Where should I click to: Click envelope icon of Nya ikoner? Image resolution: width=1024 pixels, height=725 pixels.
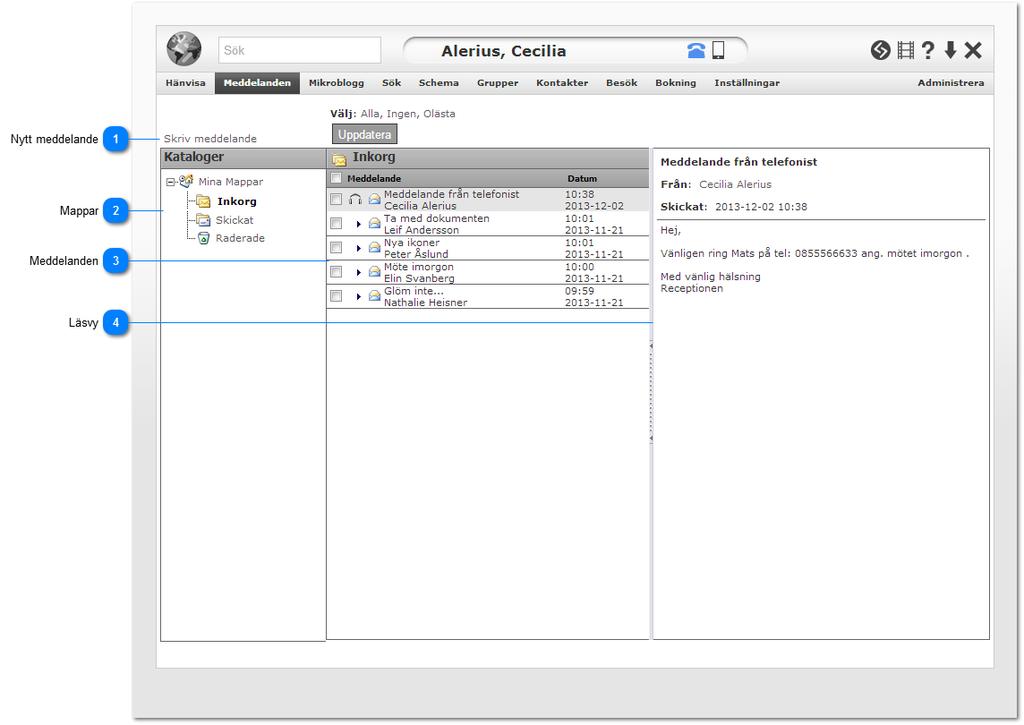click(374, 248)
